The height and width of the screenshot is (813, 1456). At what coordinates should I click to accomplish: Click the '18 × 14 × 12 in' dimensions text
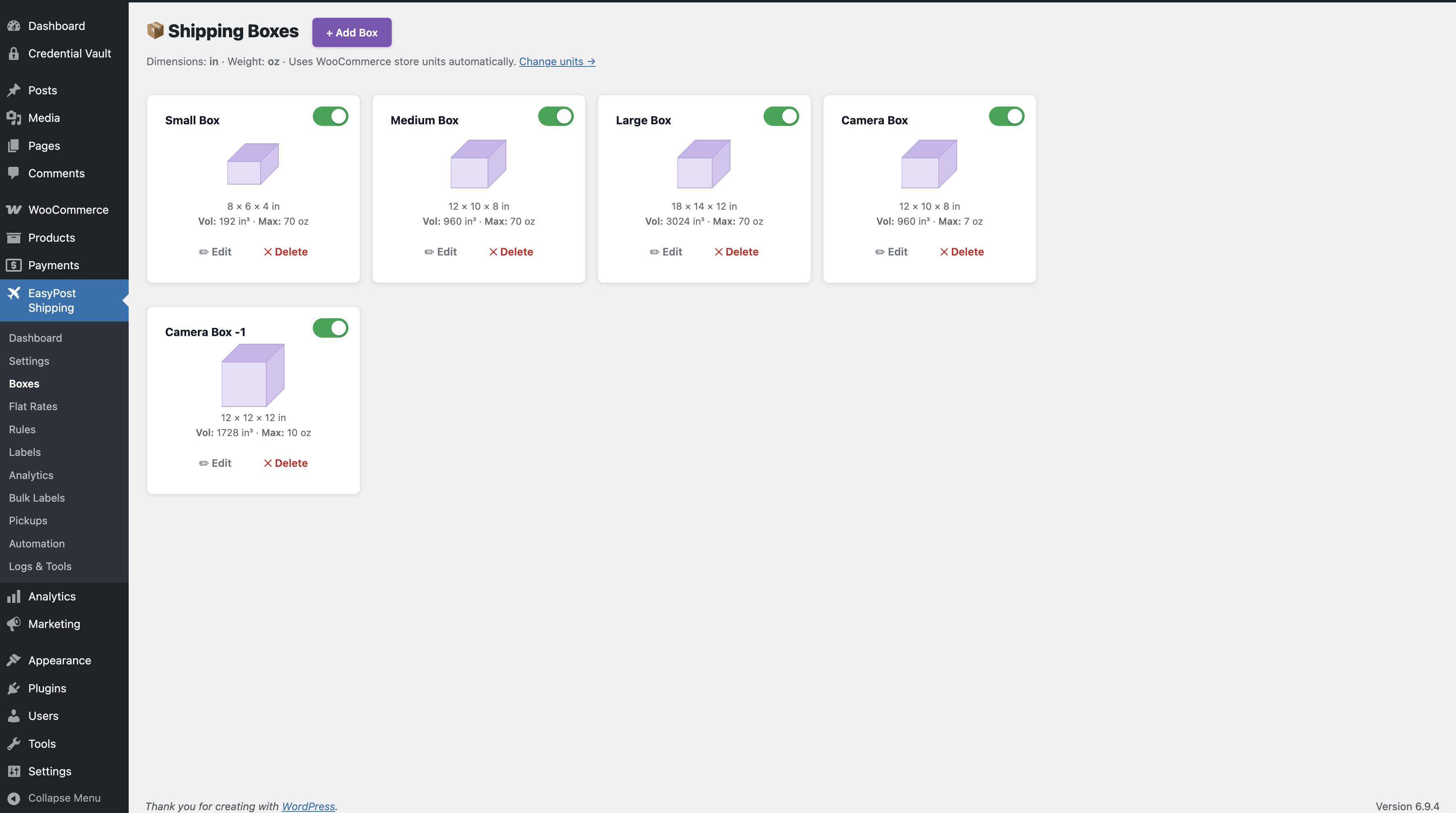click(x=704, y=206)
